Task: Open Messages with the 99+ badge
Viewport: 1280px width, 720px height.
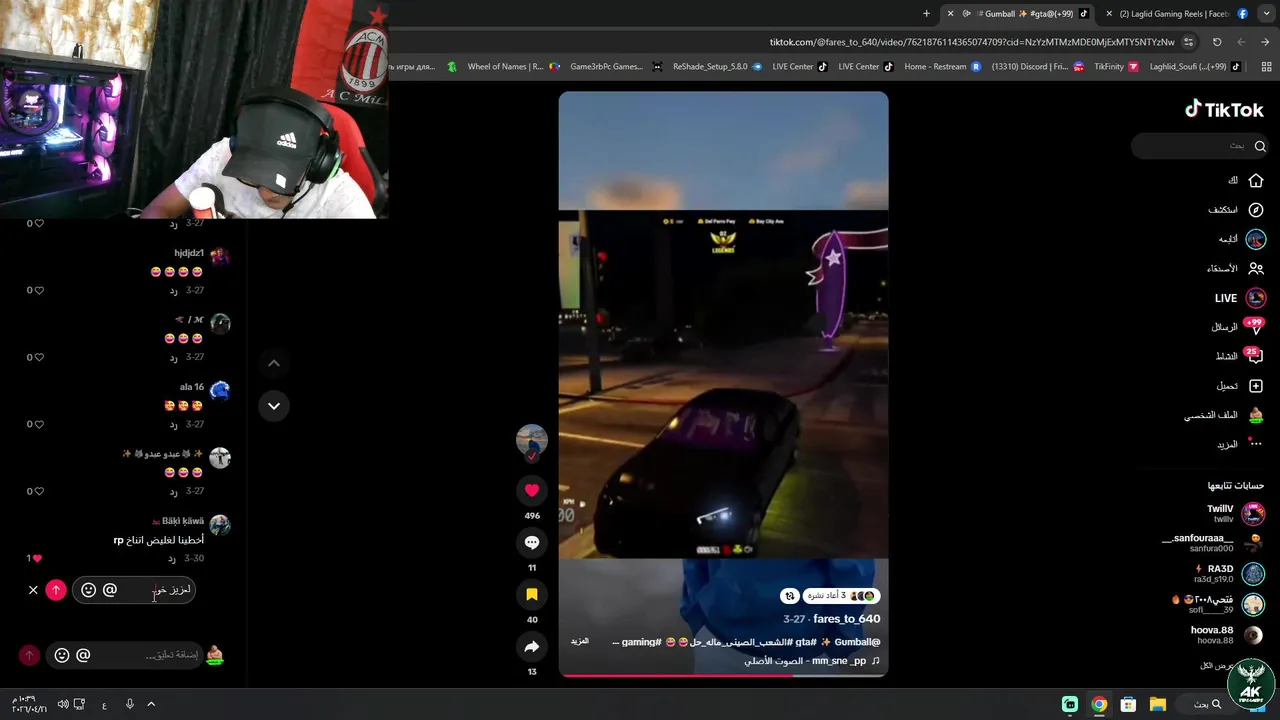Action: click(x=1240, y=327)
